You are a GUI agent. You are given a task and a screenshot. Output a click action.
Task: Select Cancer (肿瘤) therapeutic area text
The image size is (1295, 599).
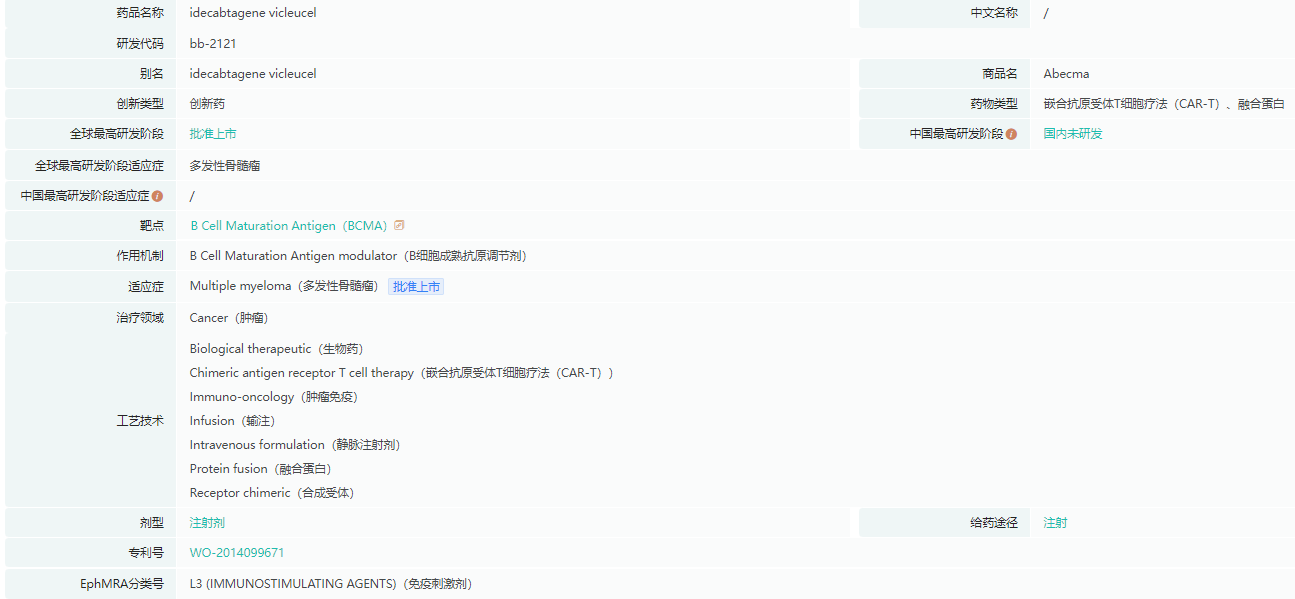point(229,318)
